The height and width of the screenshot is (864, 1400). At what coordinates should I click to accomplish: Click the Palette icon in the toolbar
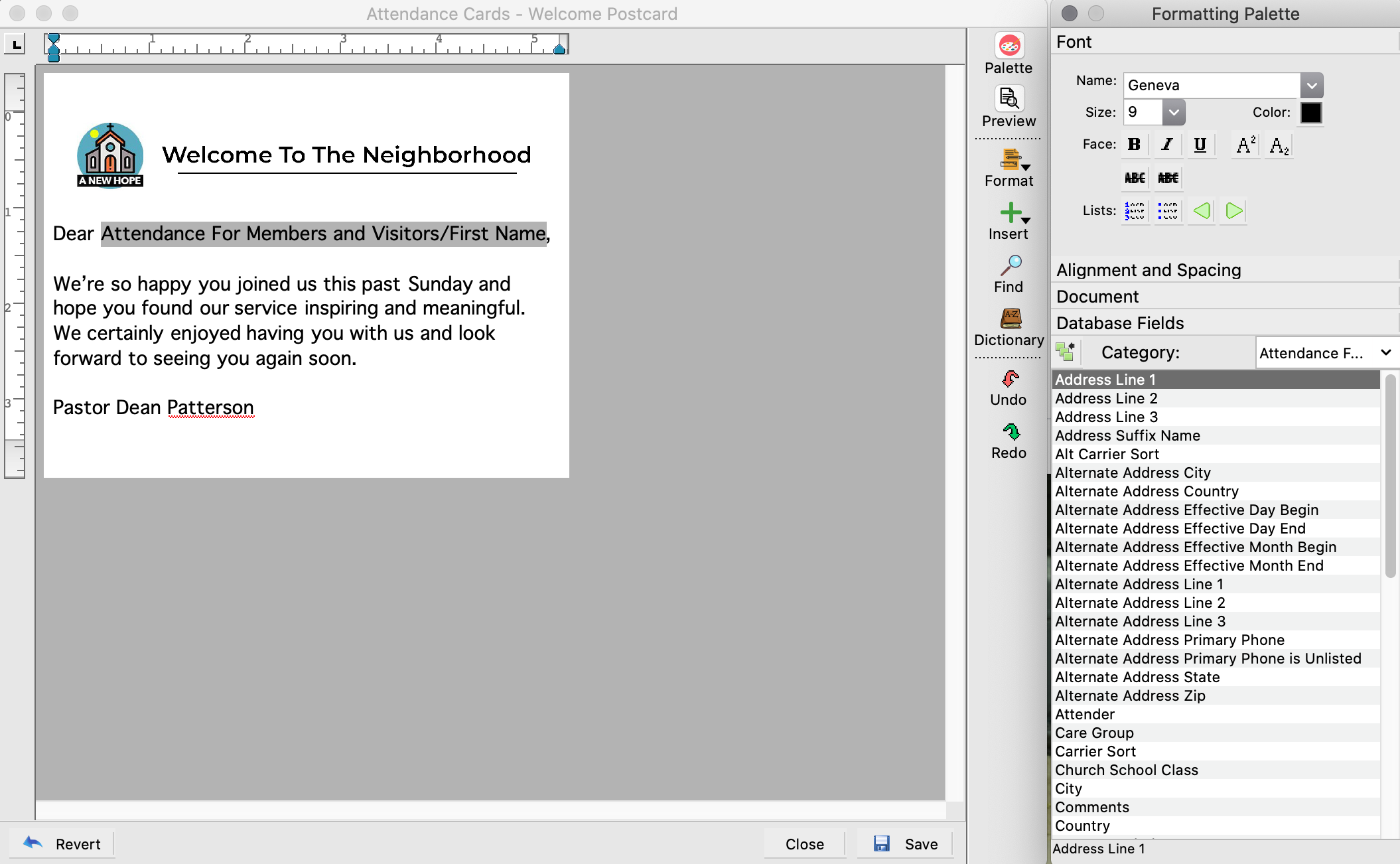pos(1009,46)
